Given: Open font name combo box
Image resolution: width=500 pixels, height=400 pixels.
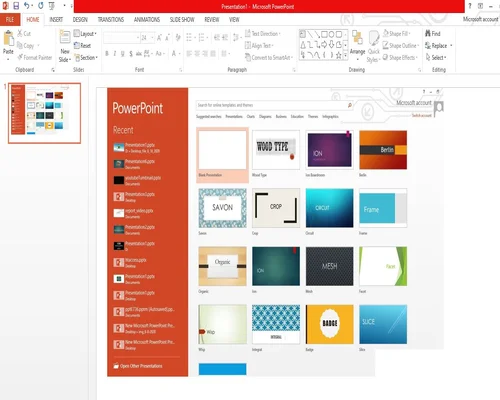Looking at the screenshot, I should (121, 38).
